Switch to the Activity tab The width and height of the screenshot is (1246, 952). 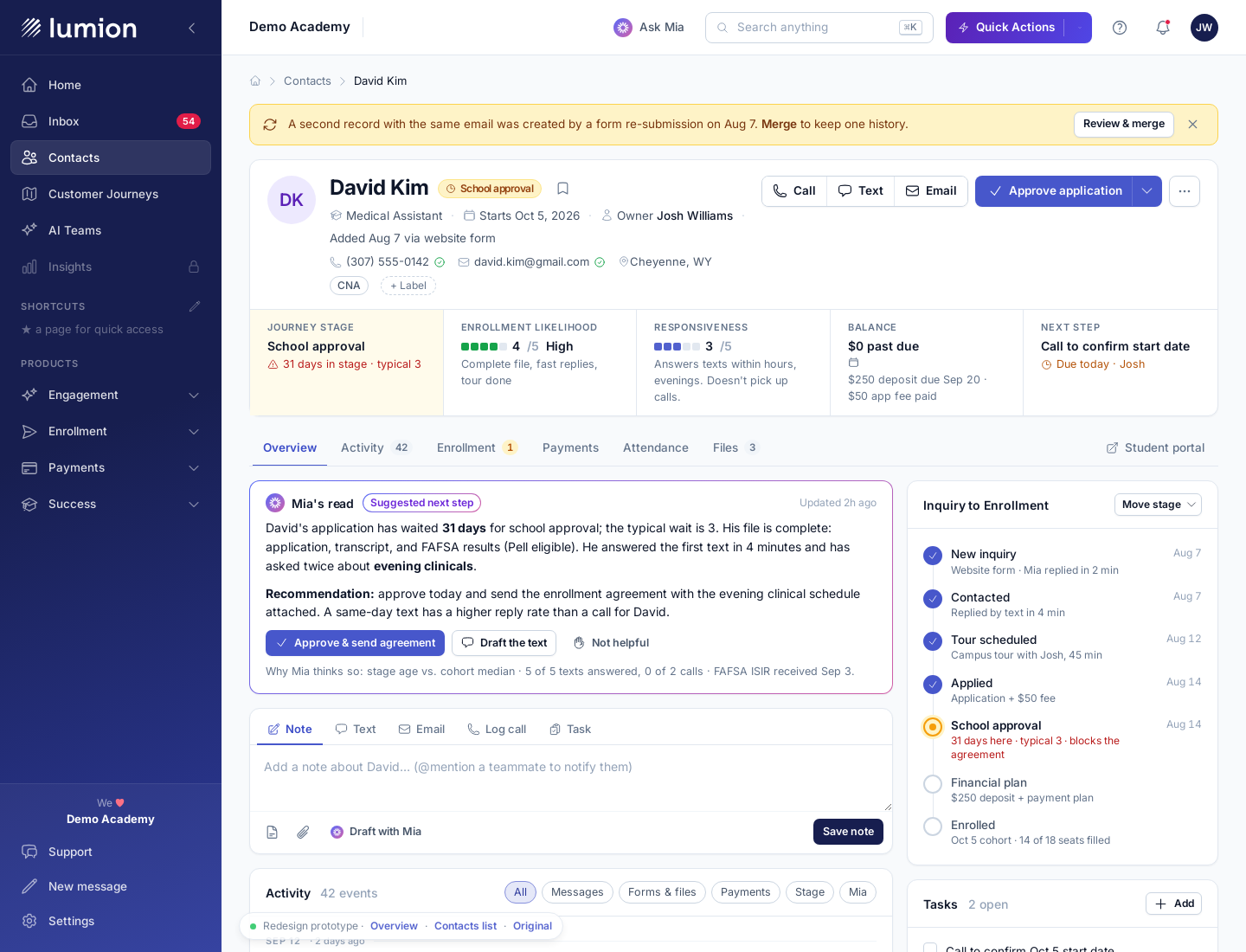click(x=376, y=447)
